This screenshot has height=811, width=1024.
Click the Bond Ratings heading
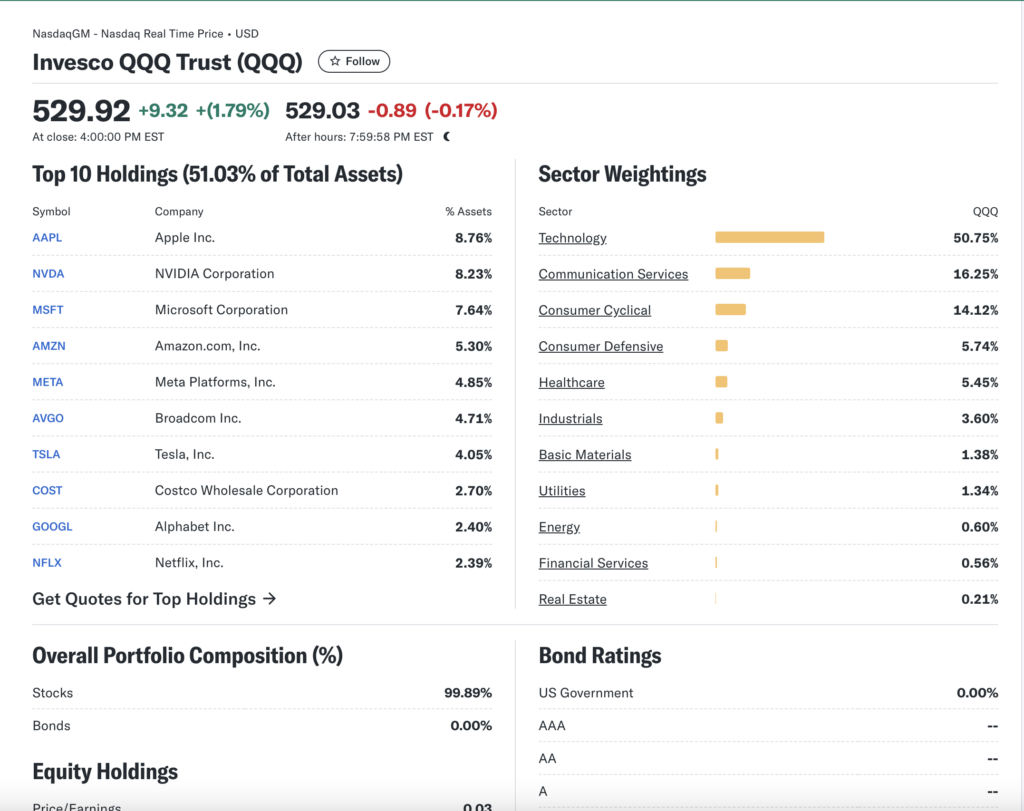pyautogui.click(x=600, y=656)
